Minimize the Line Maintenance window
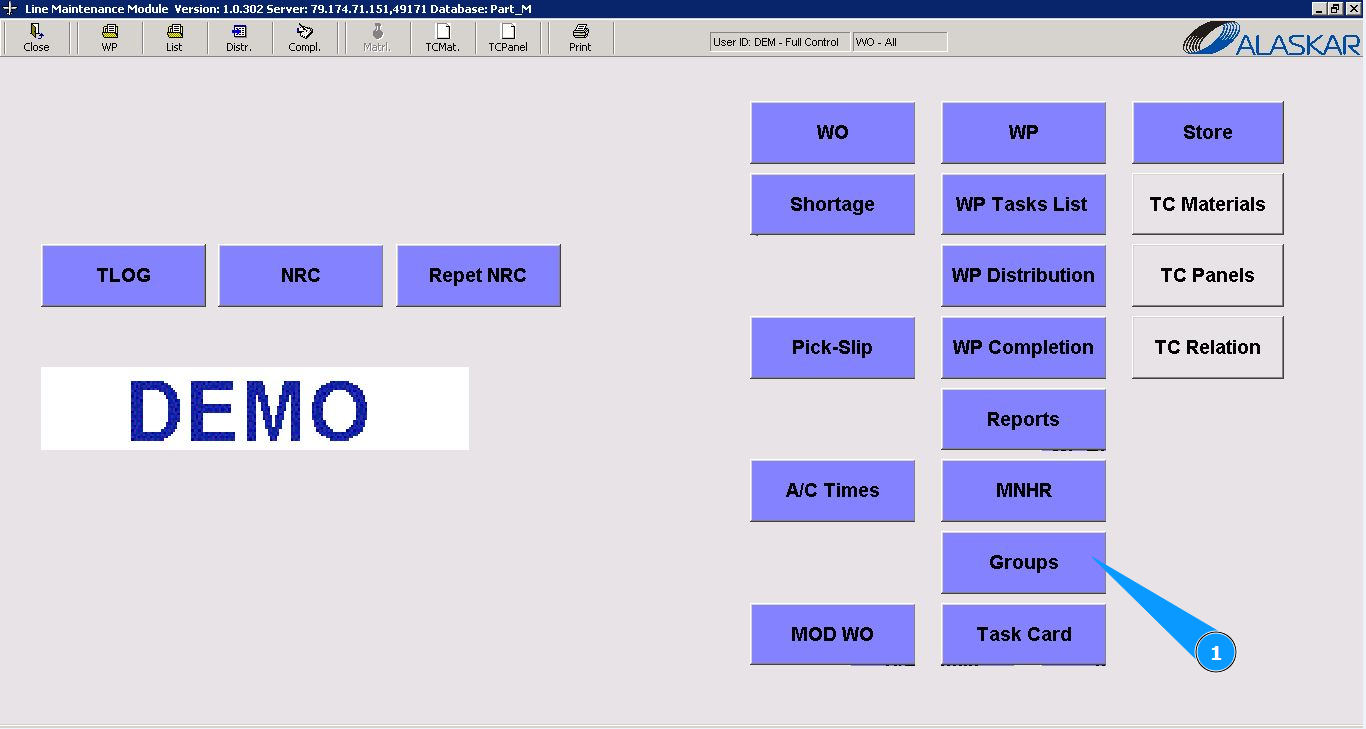 click(x=1319, y=8)
